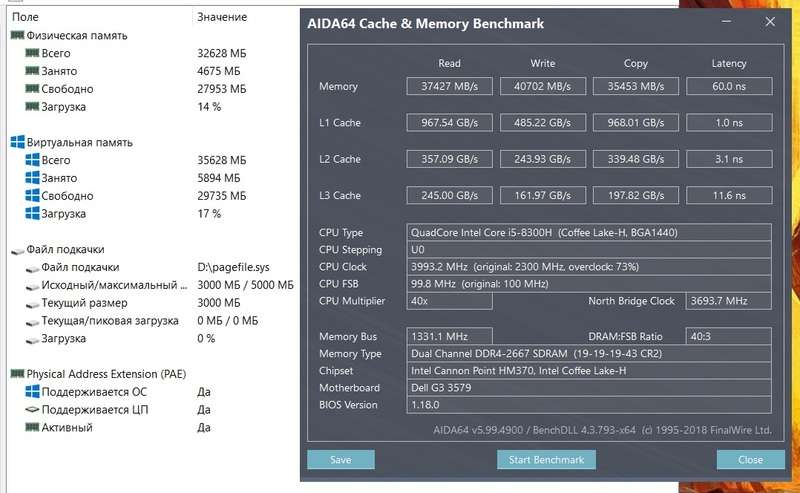Click the Поле column header

pos(25,17)
